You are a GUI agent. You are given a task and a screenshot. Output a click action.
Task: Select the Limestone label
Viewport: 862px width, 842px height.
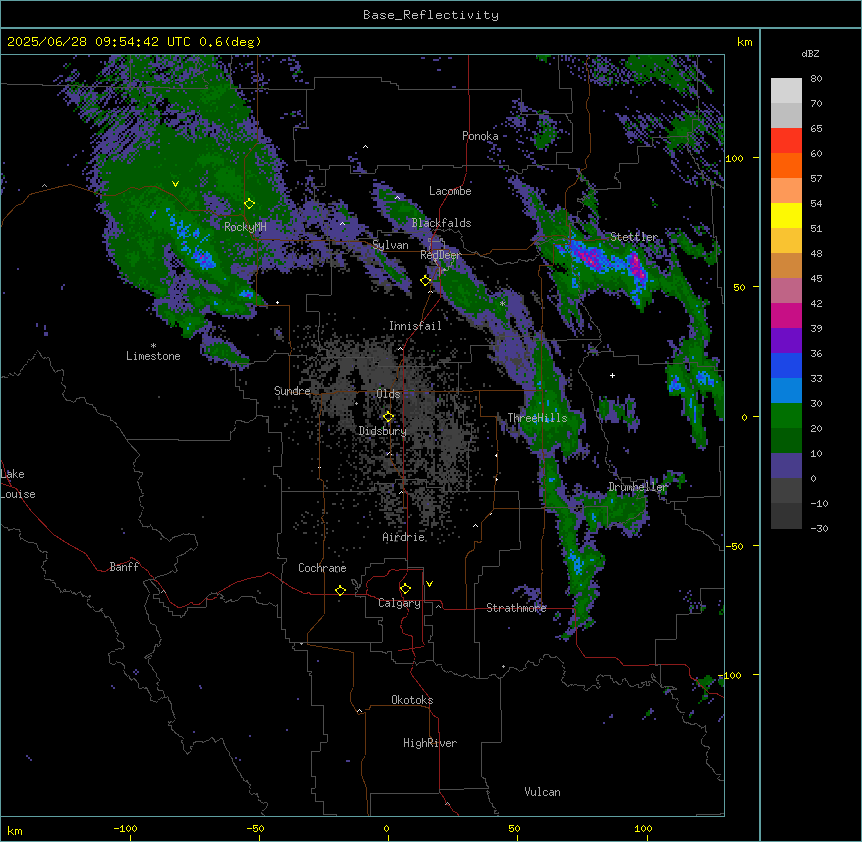tap(153, 356)
